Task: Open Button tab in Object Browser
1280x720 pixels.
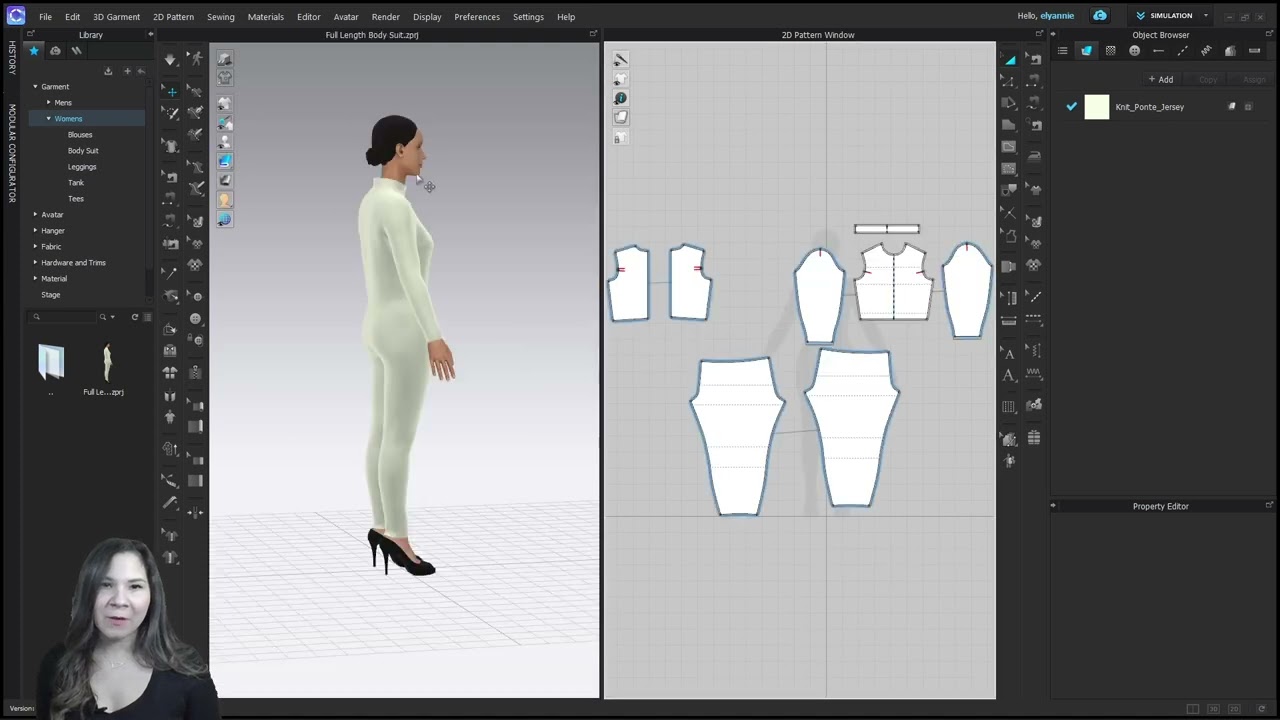Action: [x=1134, y=51]
